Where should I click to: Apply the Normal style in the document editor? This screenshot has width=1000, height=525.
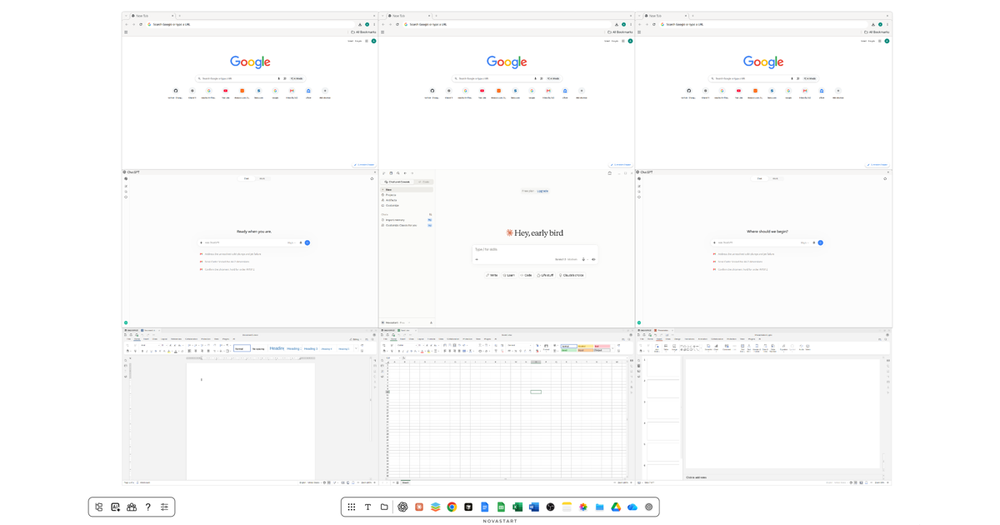(x=242, y=349)
